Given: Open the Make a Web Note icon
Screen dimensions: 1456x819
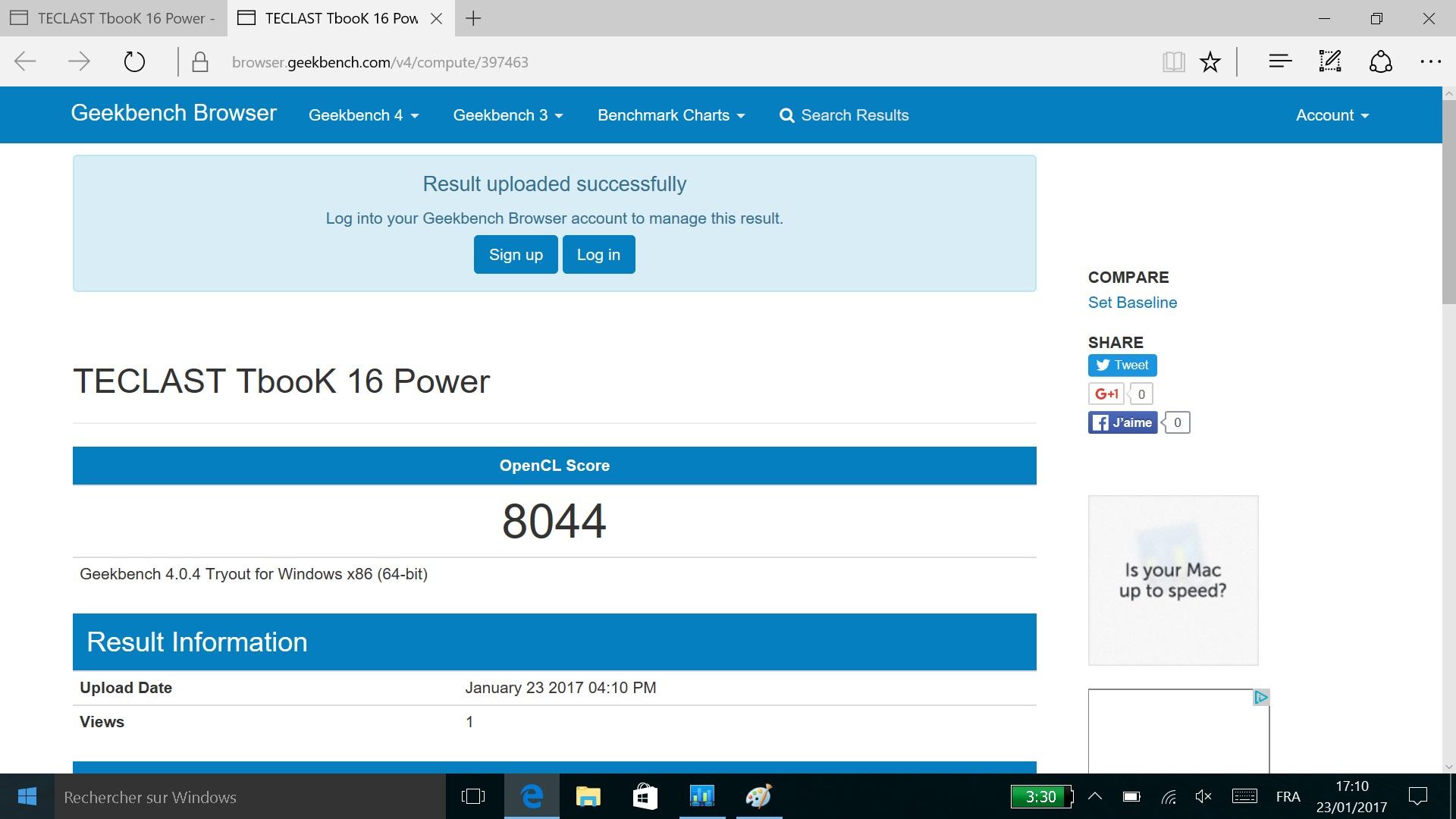Looking at the screenshot, I should tap(1330, 62).
